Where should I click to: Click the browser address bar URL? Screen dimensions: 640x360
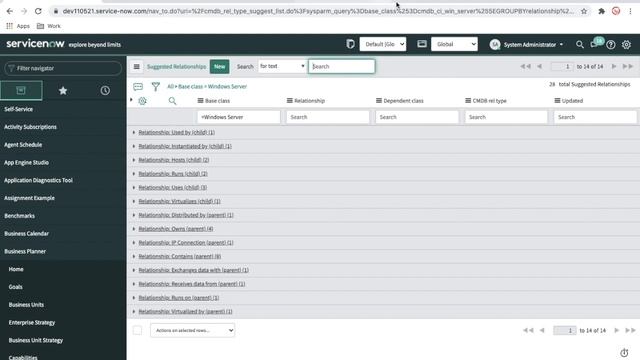[318, 11]
